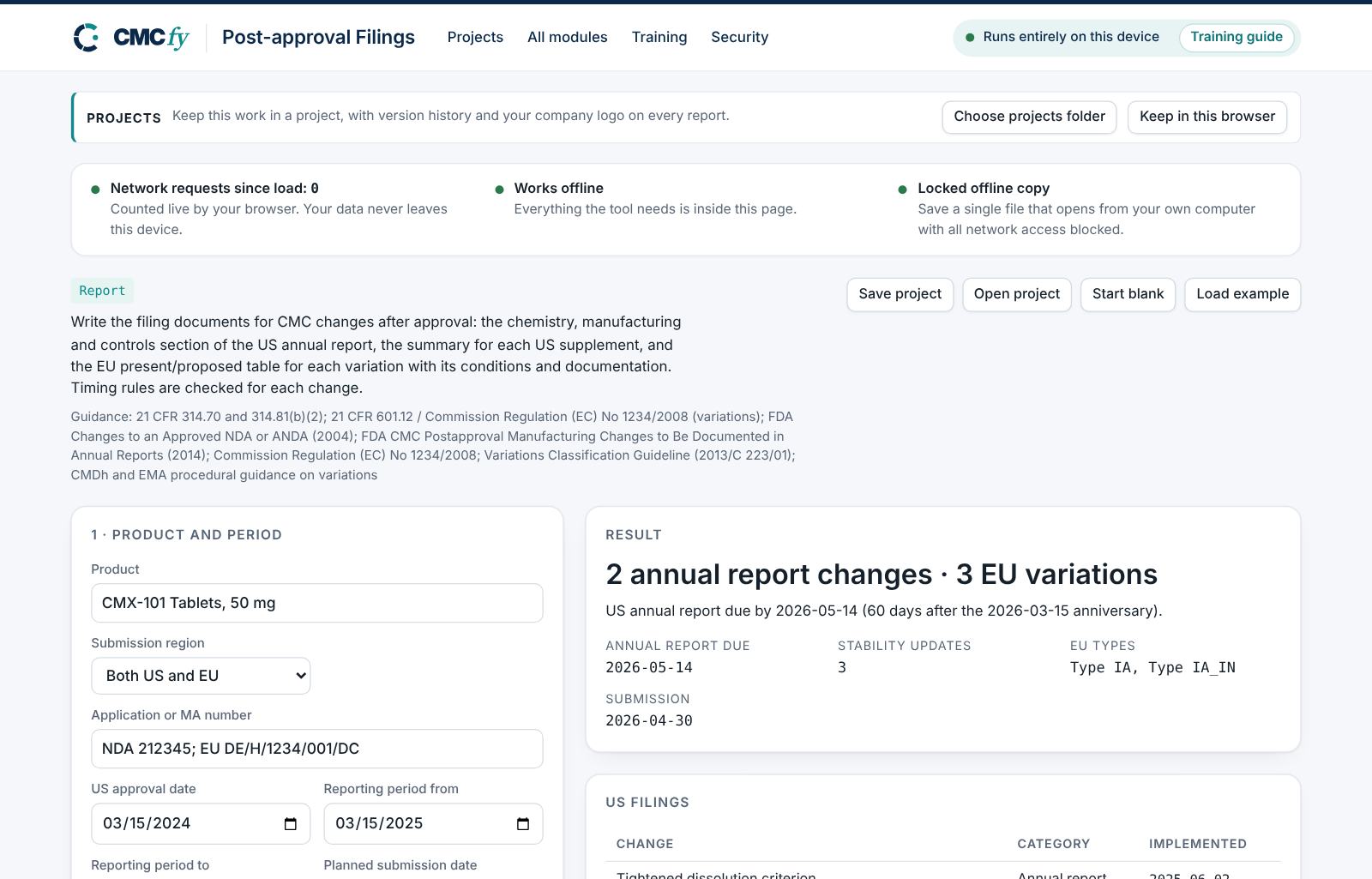This screenshot has height=879, width=1372.
Task: Load the example data
Action: click(x=1243, y=294)
